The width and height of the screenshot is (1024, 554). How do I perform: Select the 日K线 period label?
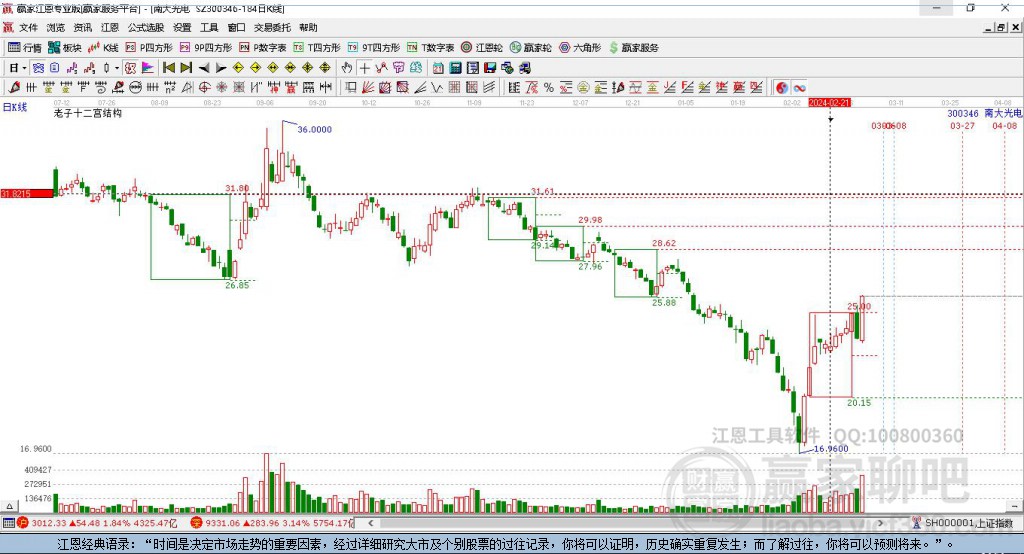15,107
